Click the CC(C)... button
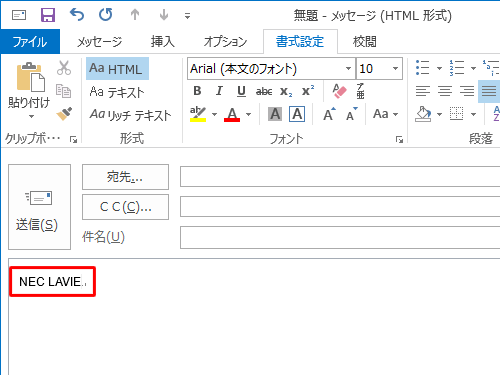500x375 pixels. tap(125, 207)
